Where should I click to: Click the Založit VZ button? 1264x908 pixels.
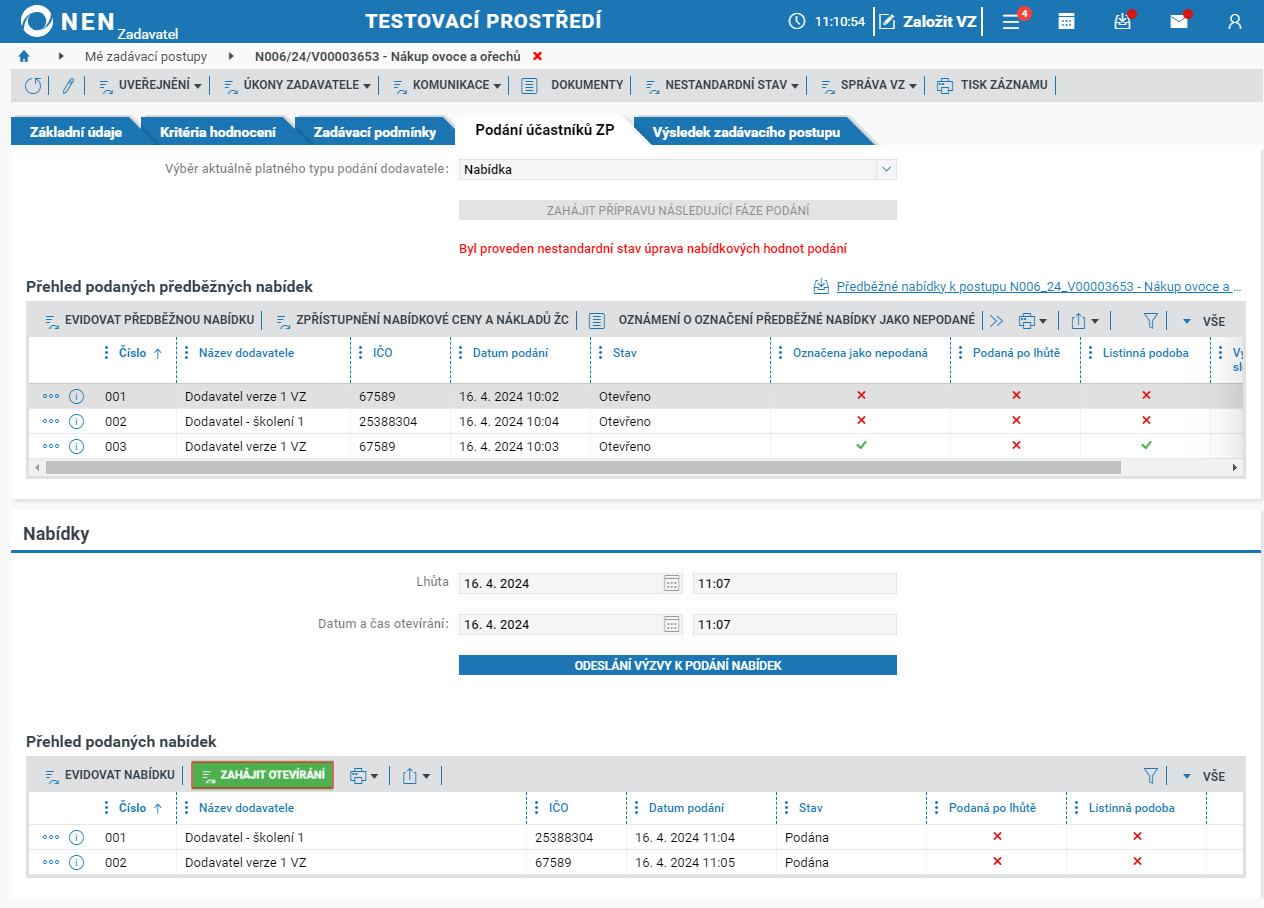click(x=928, y=21)
